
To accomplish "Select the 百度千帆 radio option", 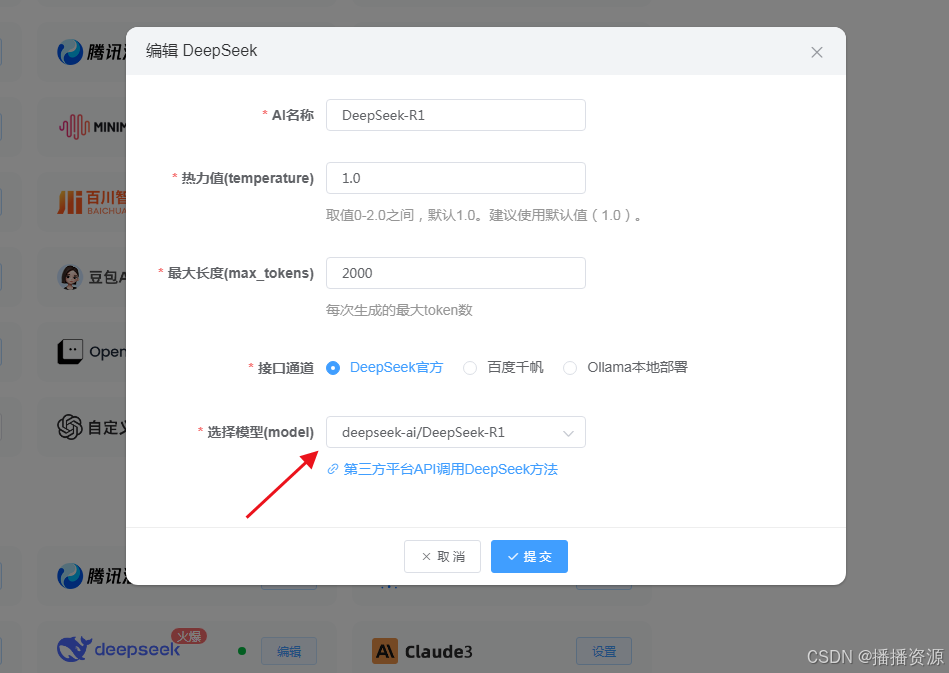I will click(x=503, y=367).
